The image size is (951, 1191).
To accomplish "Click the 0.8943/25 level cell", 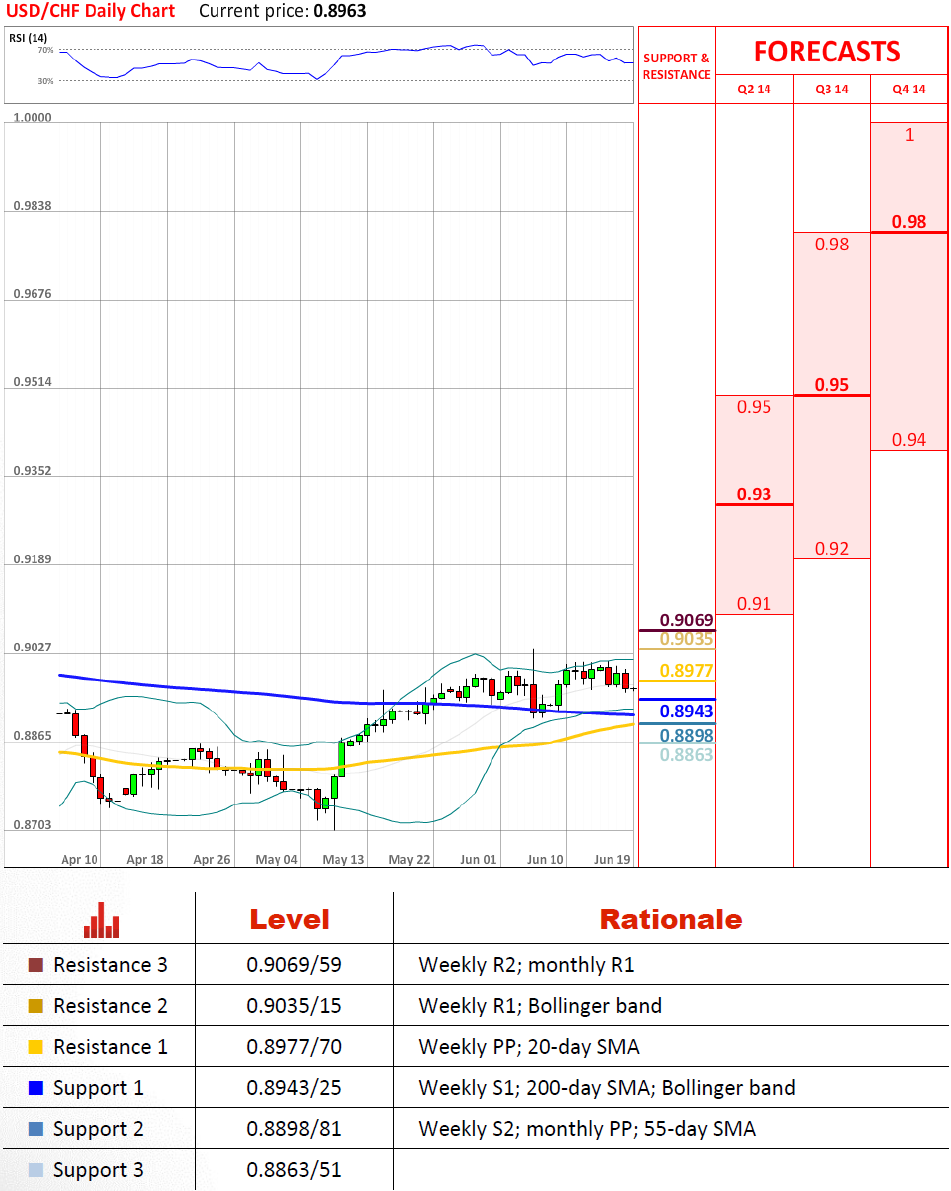I will click(294, 1088).
